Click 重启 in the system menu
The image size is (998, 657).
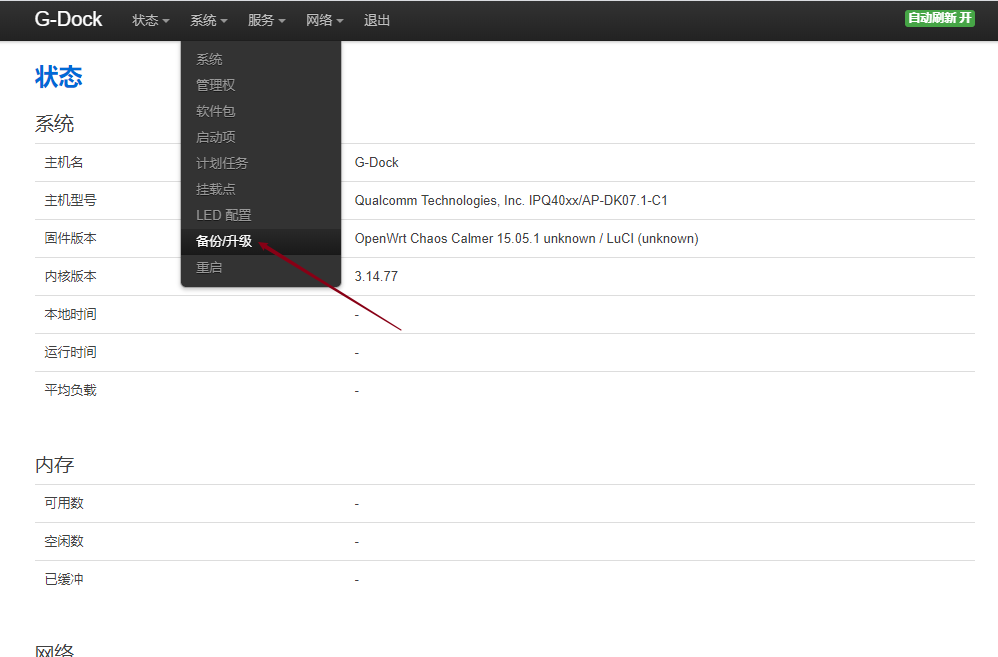261,268
